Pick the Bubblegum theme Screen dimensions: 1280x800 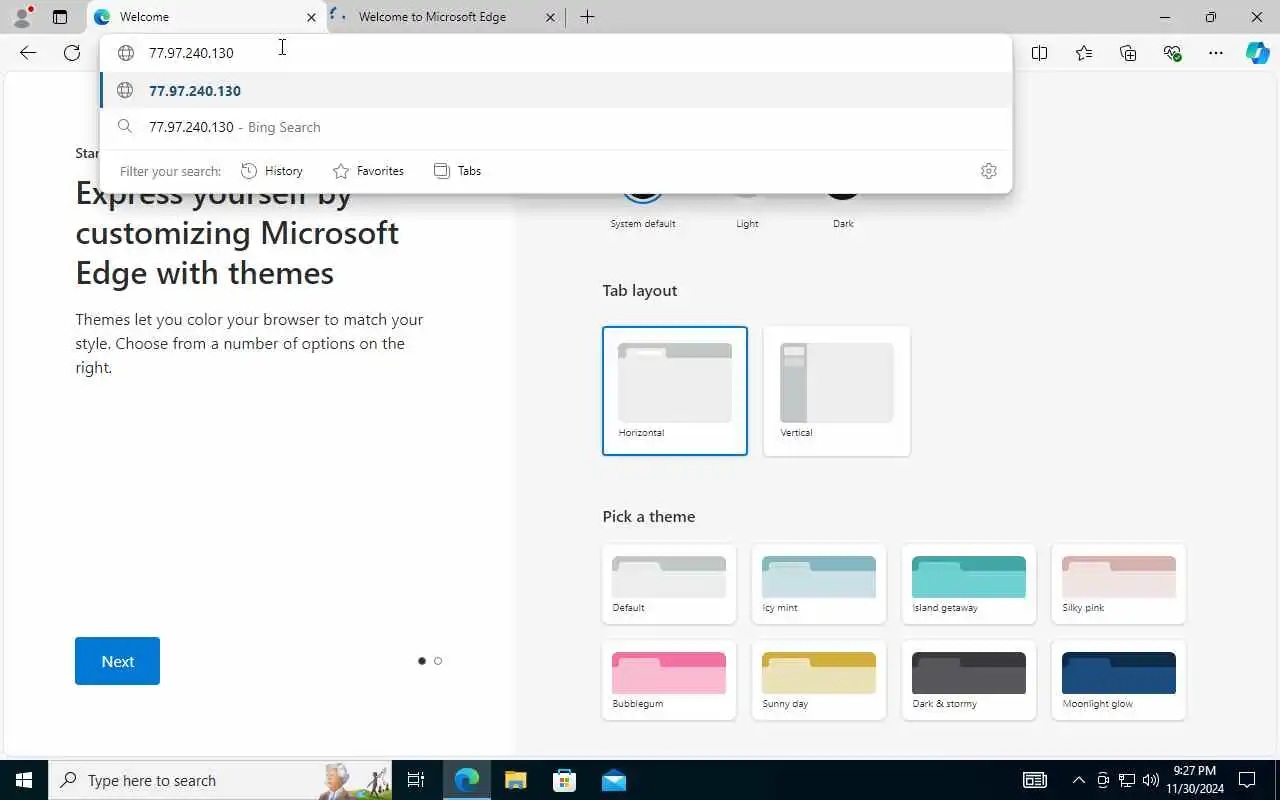pos(669,680)
